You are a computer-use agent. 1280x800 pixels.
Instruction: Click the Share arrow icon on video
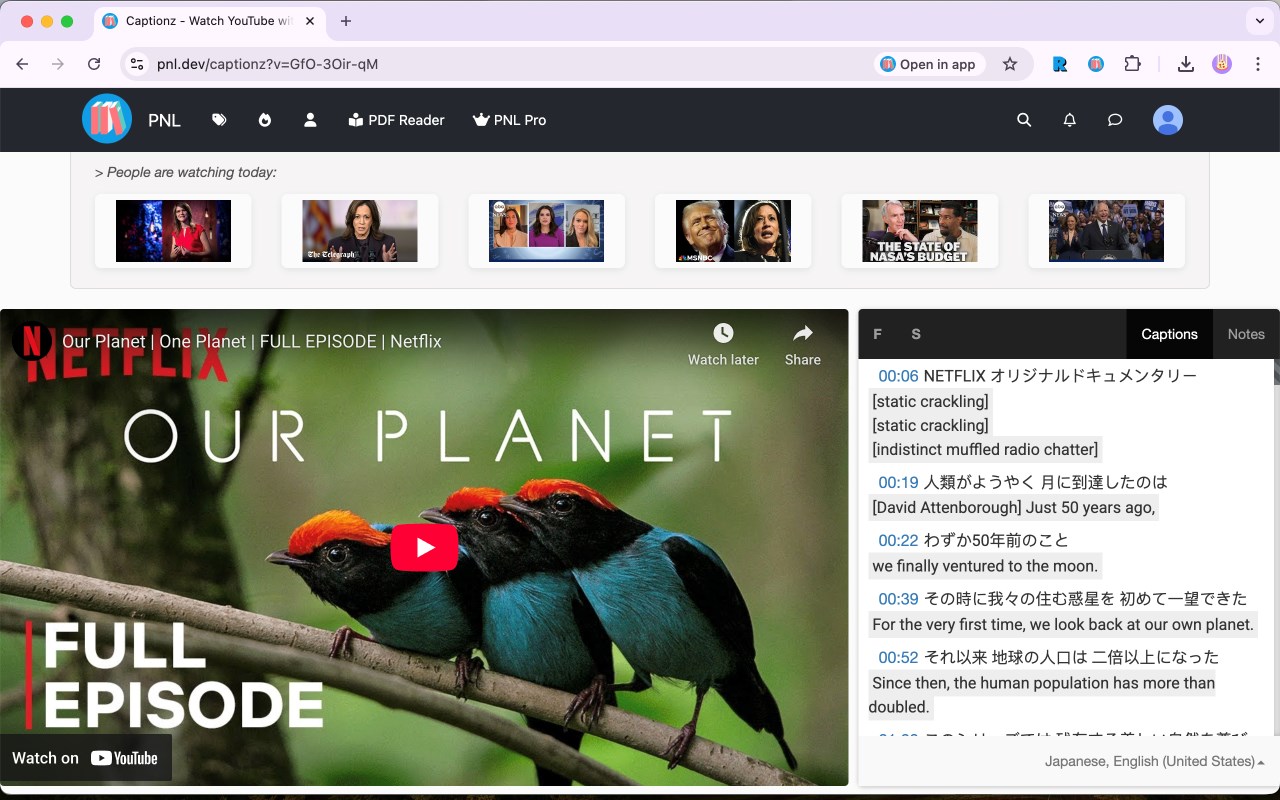click(802, 333)
